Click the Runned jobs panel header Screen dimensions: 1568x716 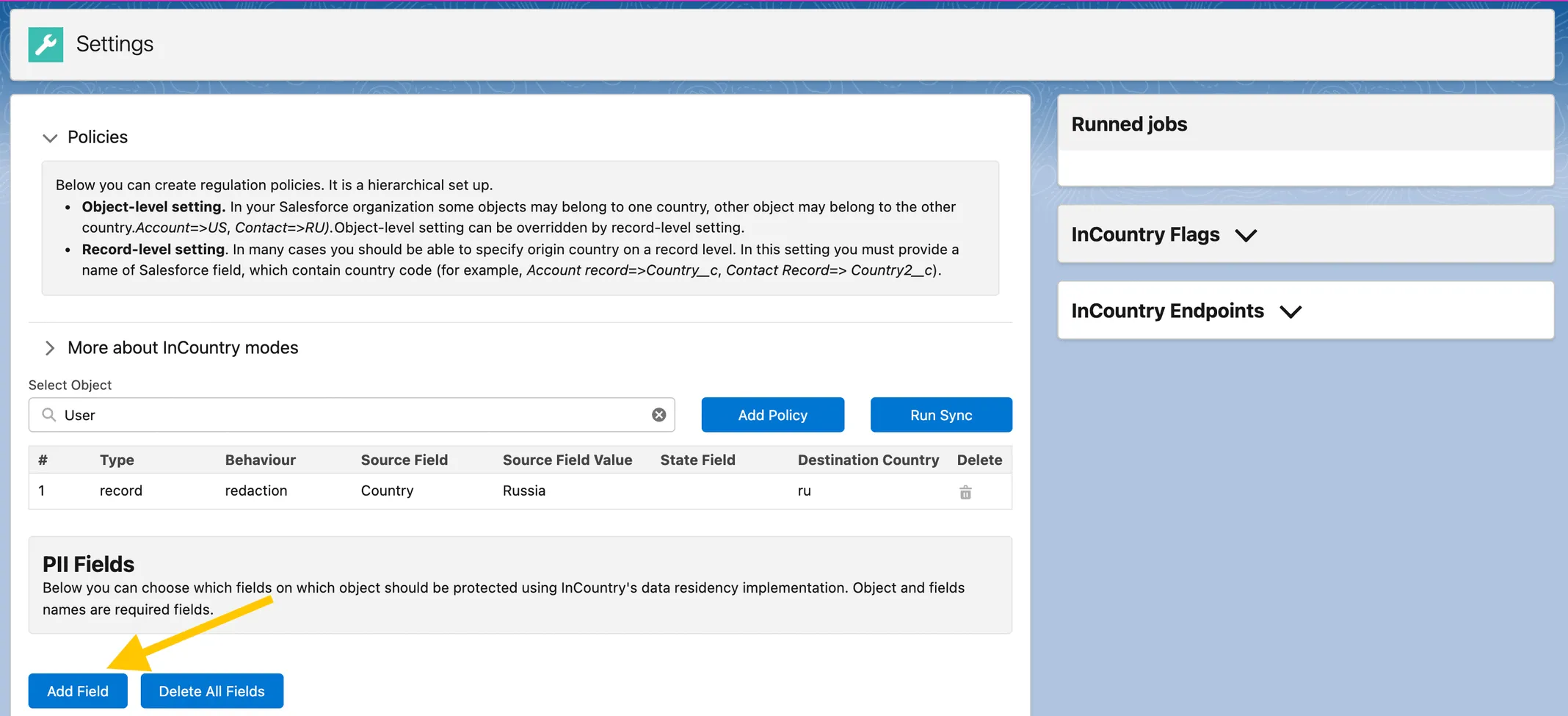[1129, 124]
